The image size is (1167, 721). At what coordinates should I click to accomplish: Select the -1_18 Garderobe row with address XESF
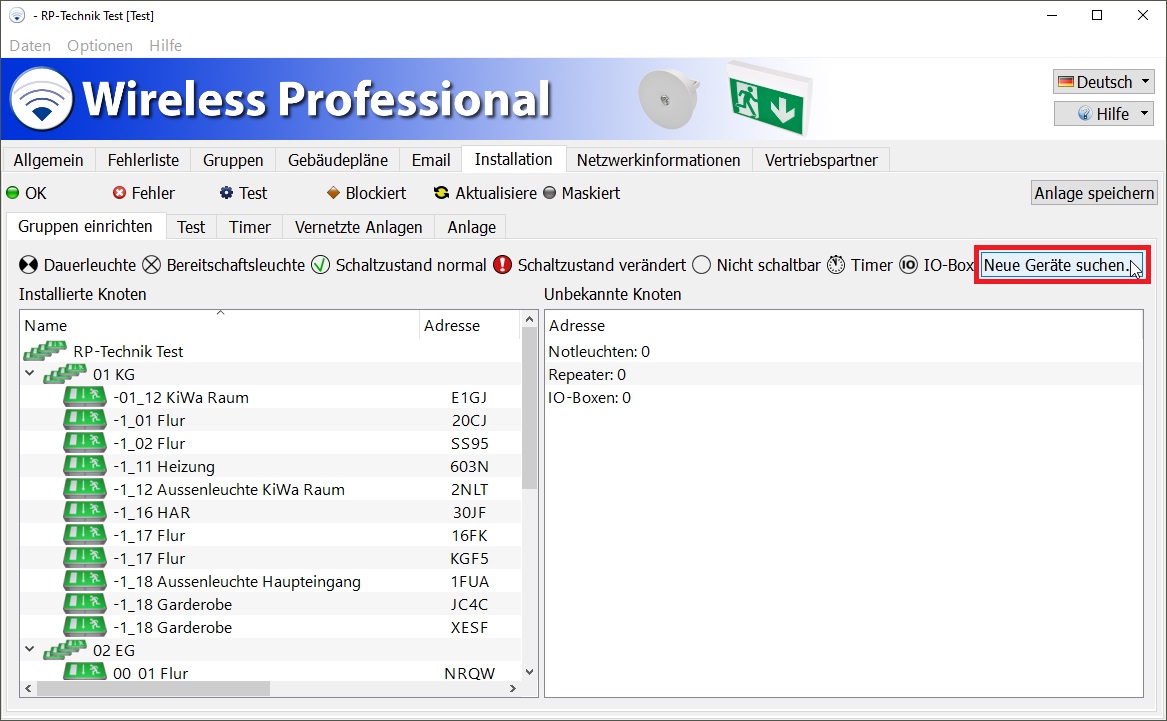pyautogui.click(x=271, y=627)
